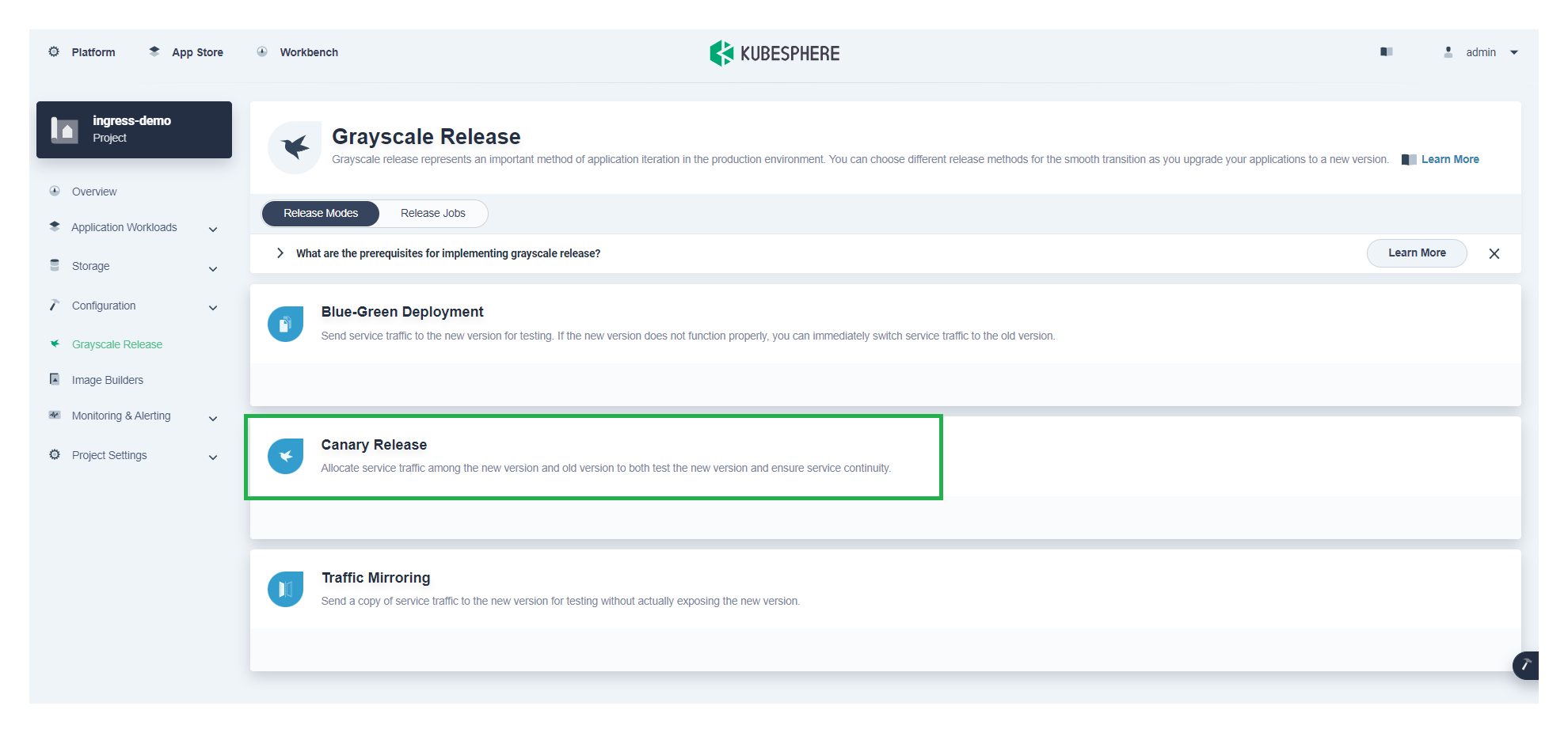The image size is (1568, 733).
Task: Open the documentation icon beside admin
Action: [x=1387, y=51]
